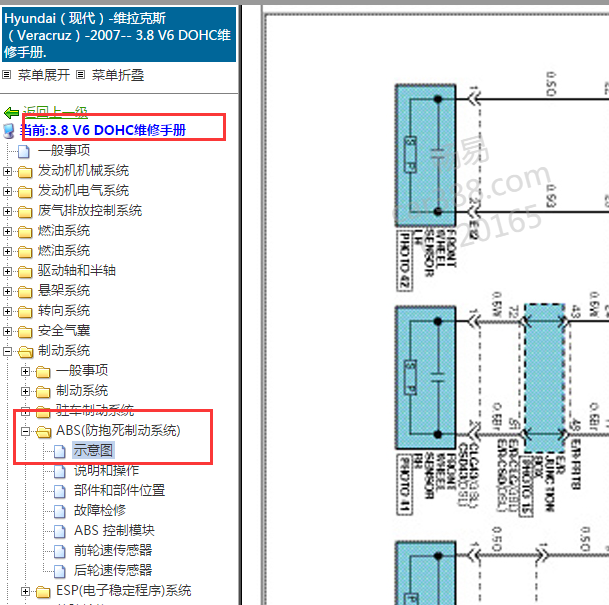Click the 前轮速传感器 page icon
The width and height of the screenshot is (609, 605).
[60, 551]
